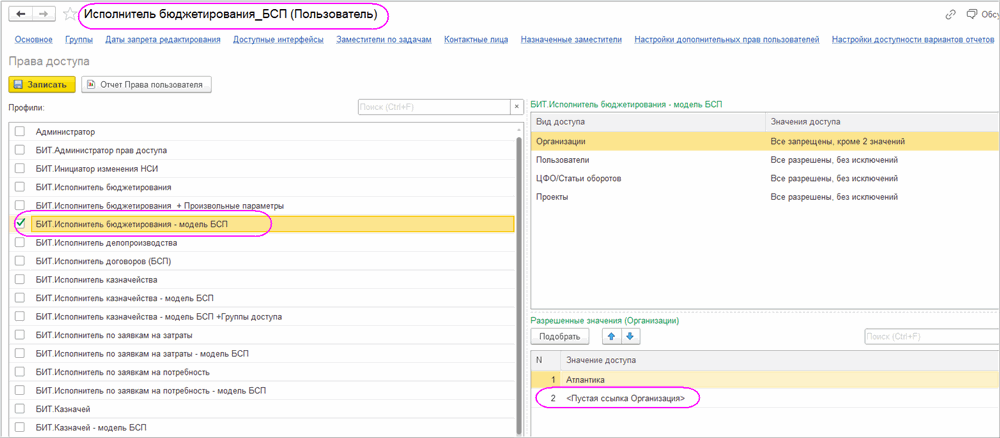Add to favorites with the star icon
Screen dimensions: 1000x438
click(69, 15)
